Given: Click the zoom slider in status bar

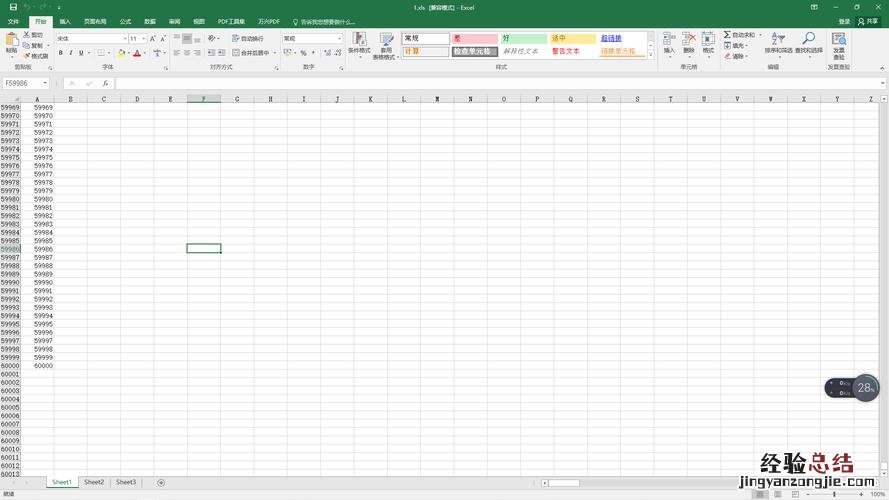Looking at the screenshot, I should pos(836,494).
